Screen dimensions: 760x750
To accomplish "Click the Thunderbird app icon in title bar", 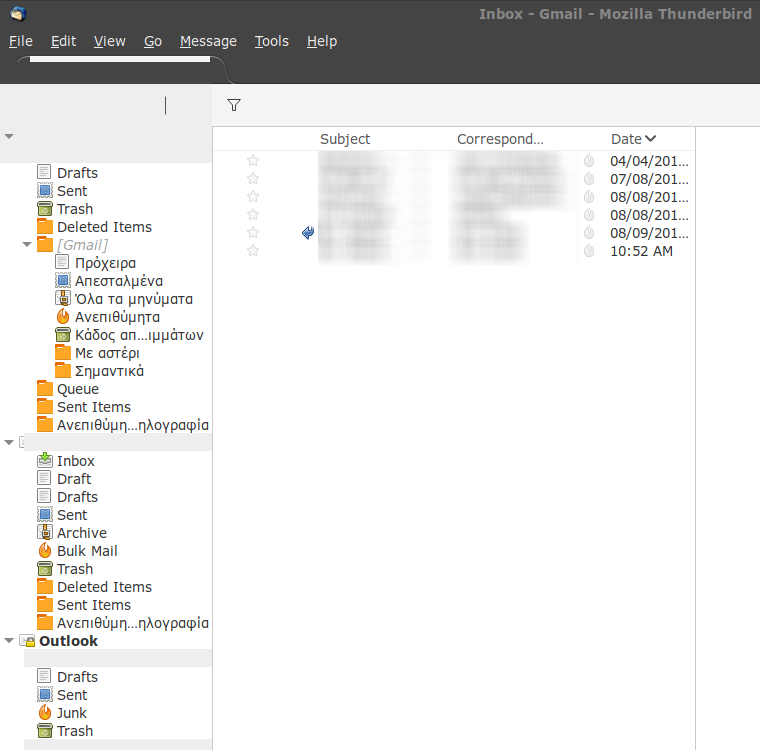I will click(x=17, y=13).
